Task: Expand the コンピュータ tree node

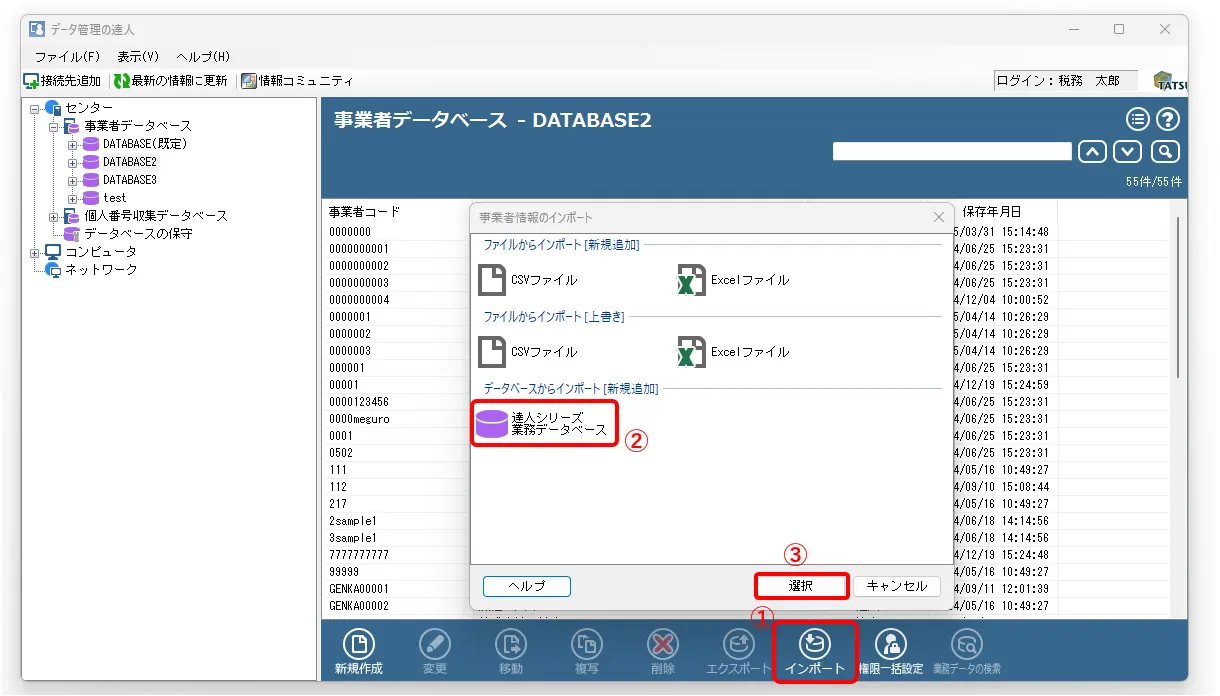Action: [x=34, y=252]
